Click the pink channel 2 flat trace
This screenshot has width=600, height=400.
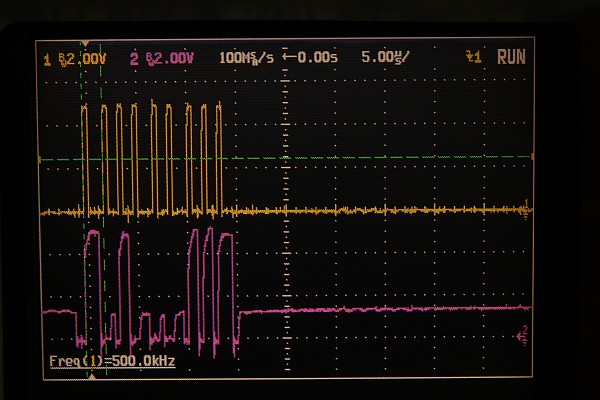[400, 310]
